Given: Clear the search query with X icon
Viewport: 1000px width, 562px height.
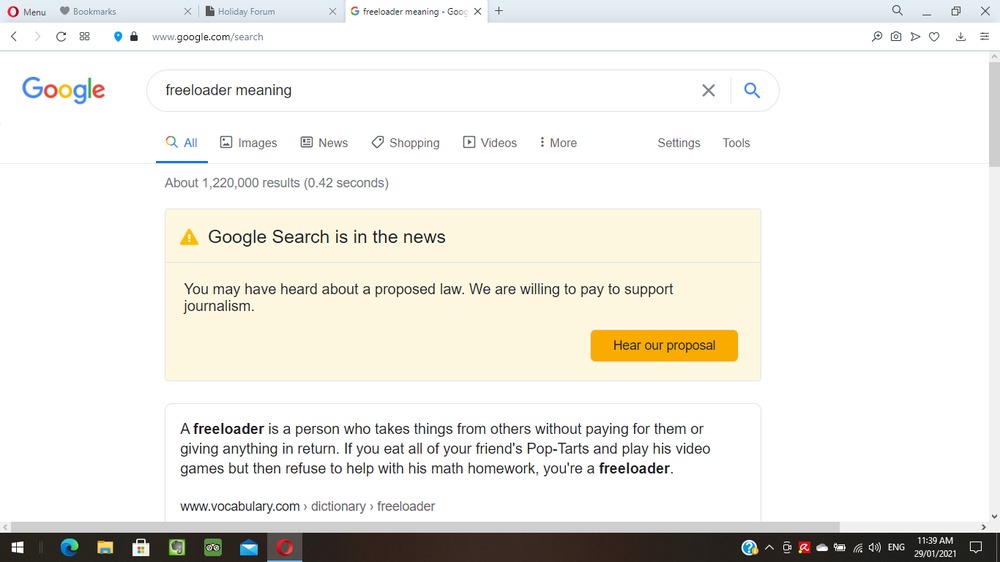Looking at the screenshot, I should click(708, 91).
